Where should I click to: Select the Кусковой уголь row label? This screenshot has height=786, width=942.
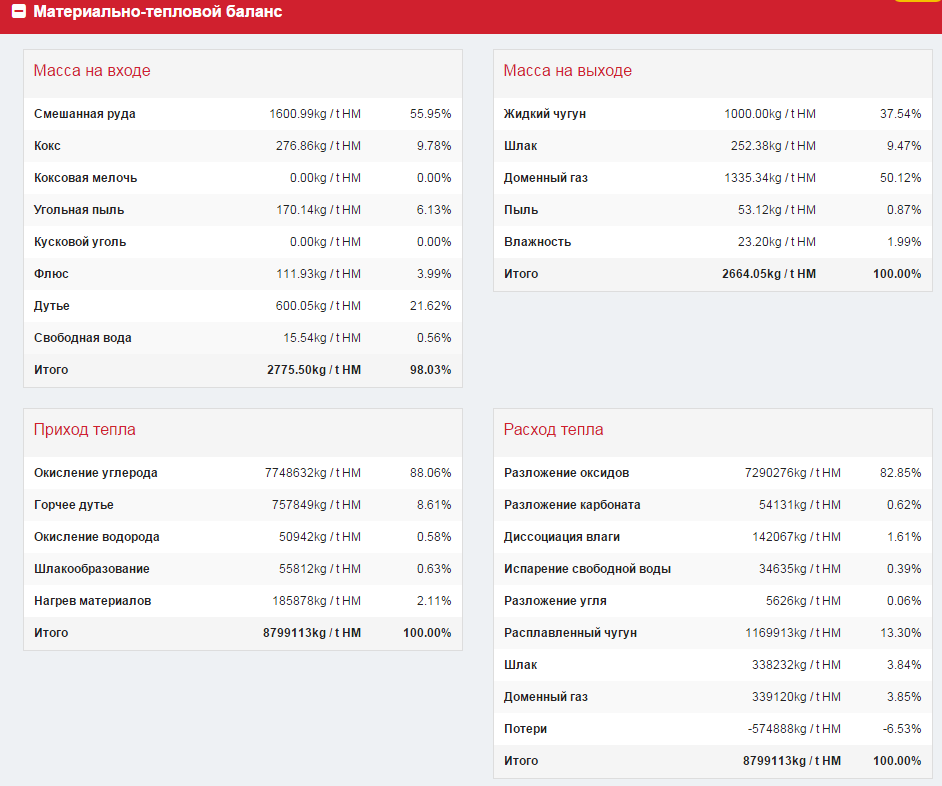80,242
